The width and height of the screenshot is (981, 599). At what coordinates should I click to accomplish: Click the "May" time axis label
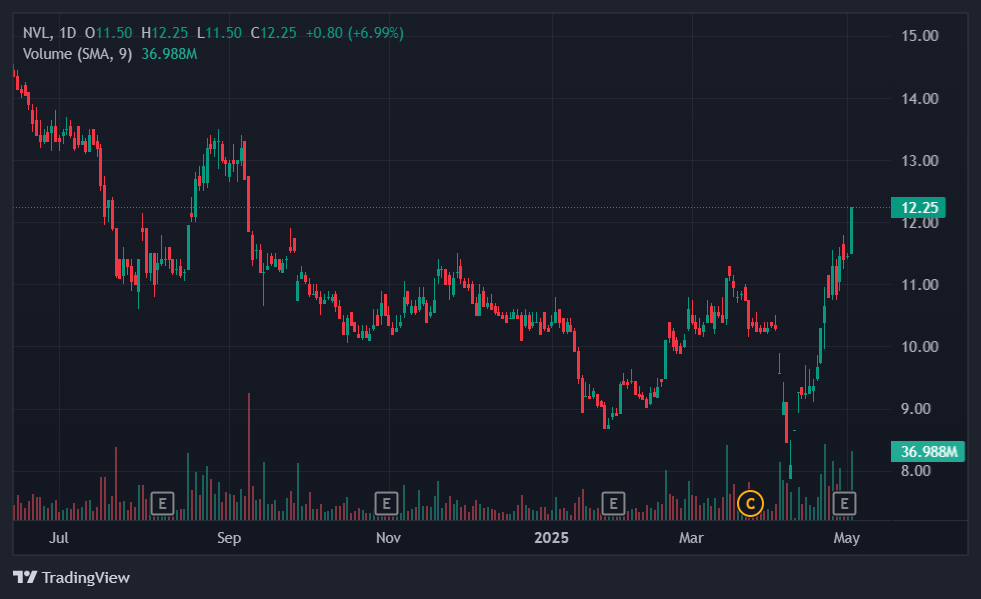click(846, 538)
